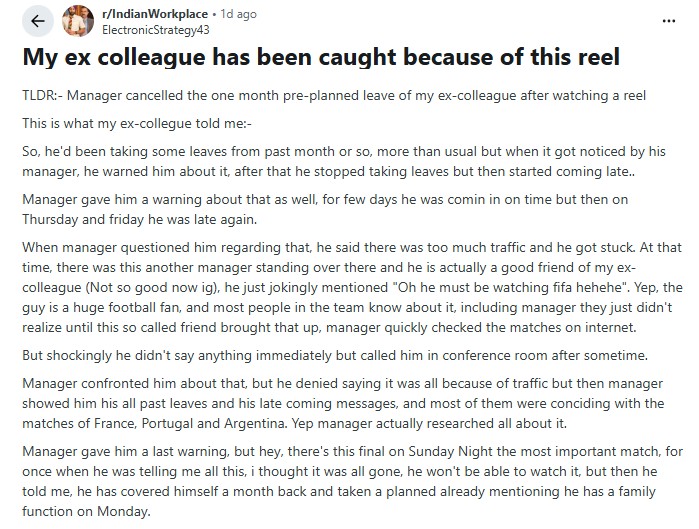Click the paragraph beginning "When manager questioned him"

point(352,287)
